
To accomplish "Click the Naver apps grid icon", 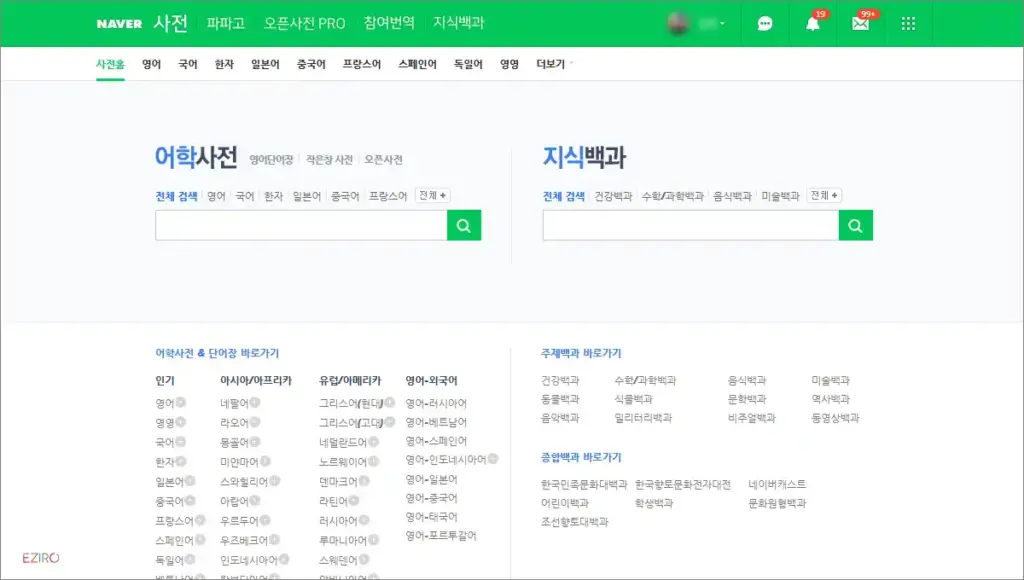I will (x=908, y=22).
